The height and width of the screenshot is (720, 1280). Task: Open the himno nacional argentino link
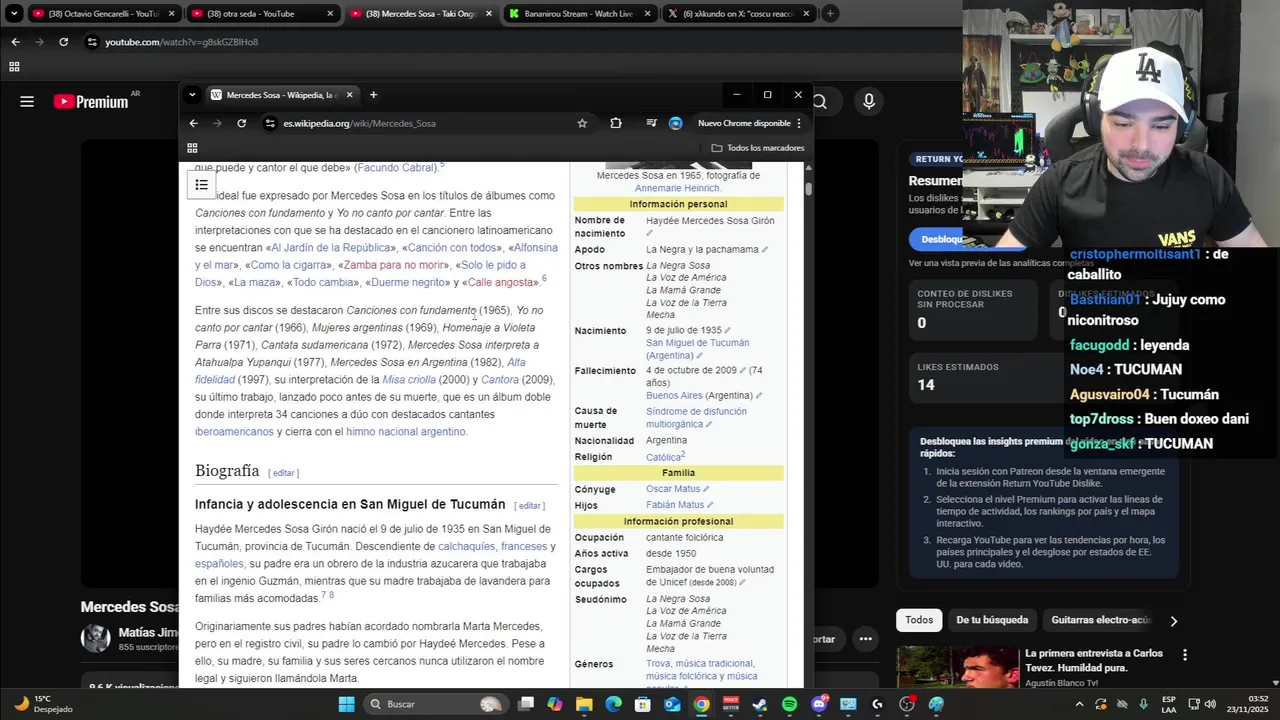pyautogui.click(x=405, y=432)
